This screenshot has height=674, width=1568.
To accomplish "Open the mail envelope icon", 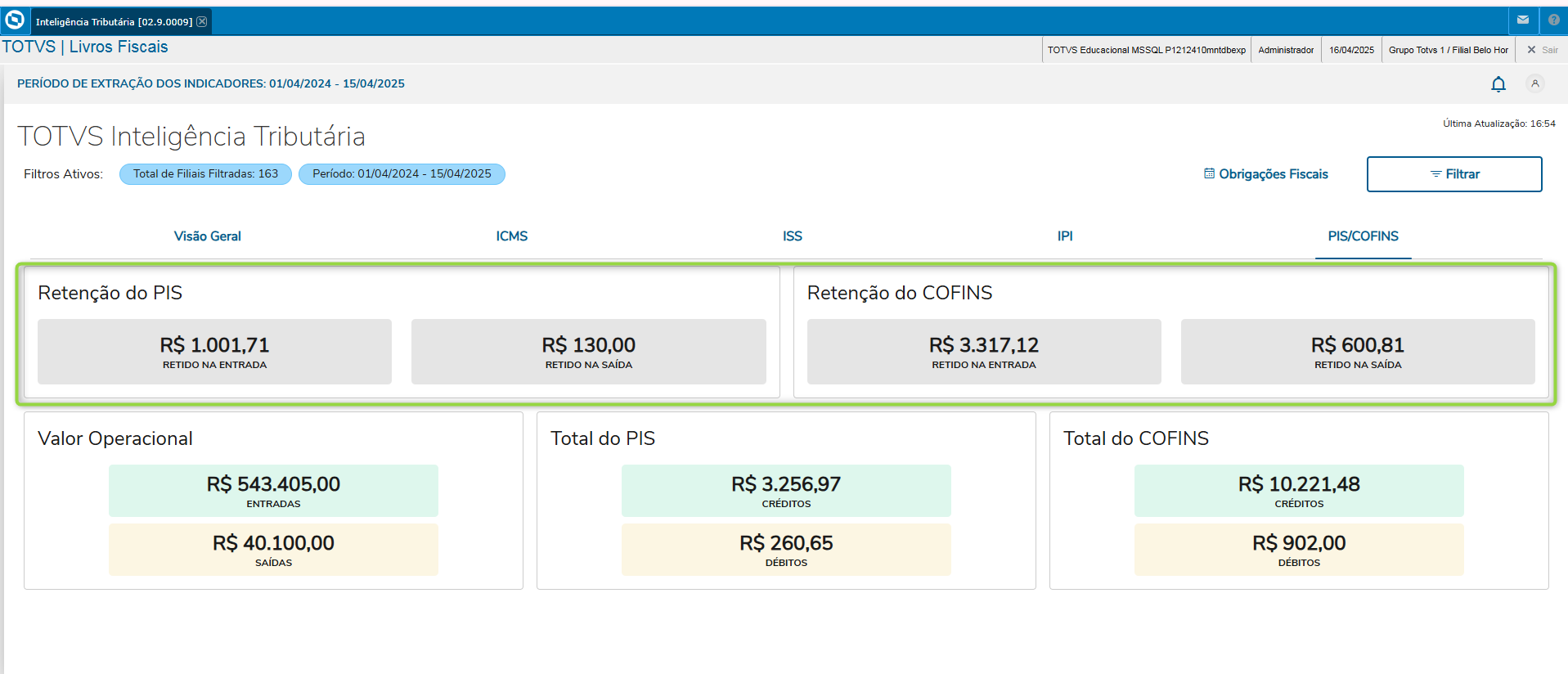I will 1523,20.
